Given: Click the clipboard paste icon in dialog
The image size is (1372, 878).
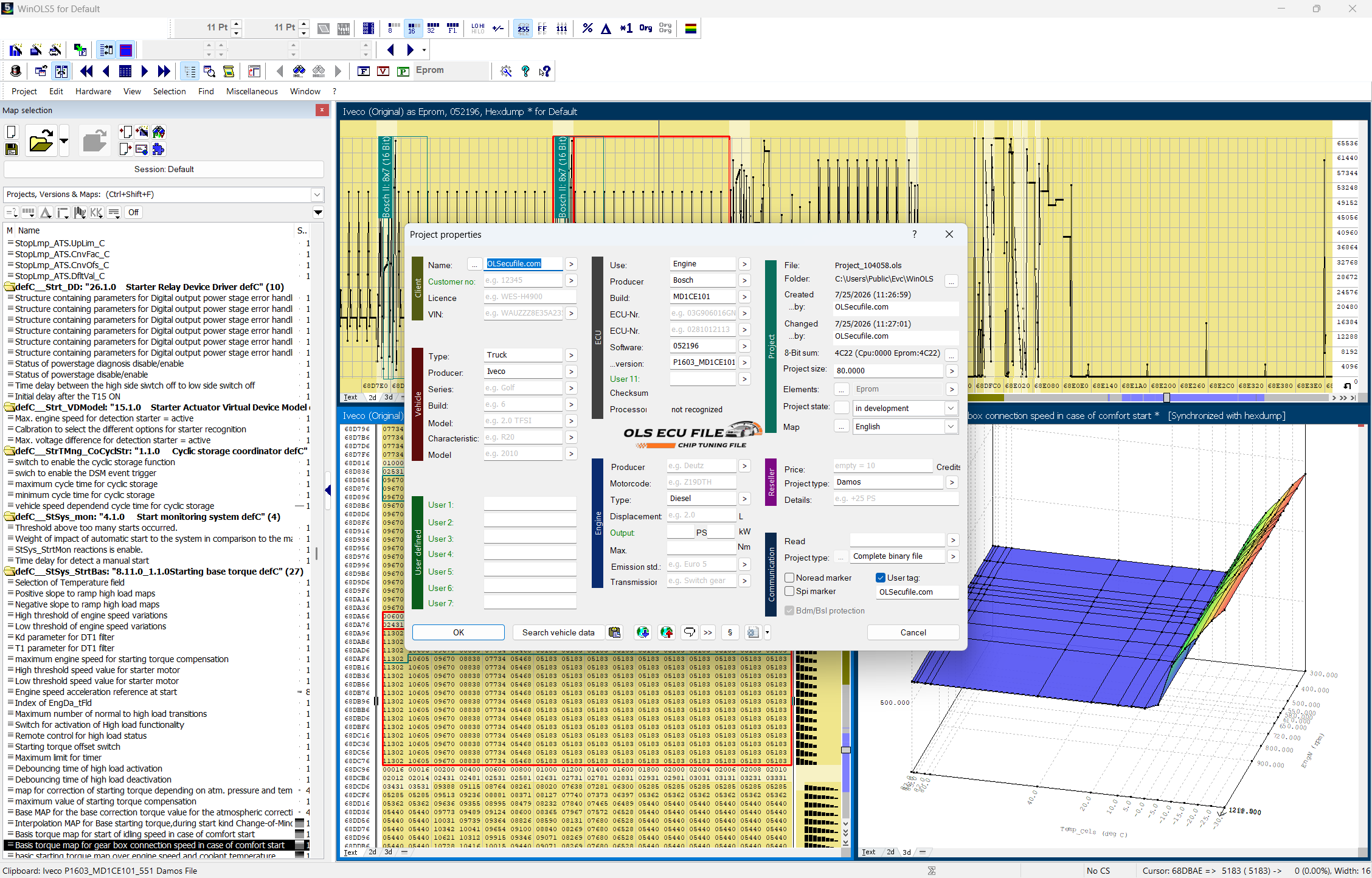Looking at the screenshot, I should tap(615, 632).
